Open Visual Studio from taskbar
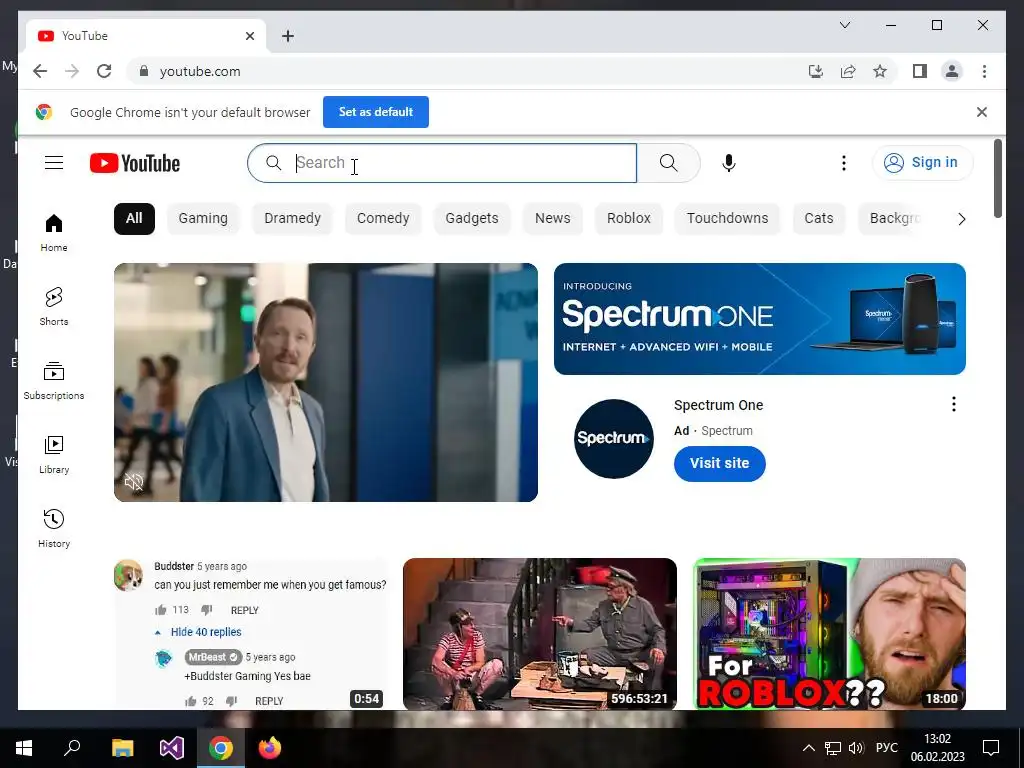Viewport: 1024px width, 768px height. point(172,748)
